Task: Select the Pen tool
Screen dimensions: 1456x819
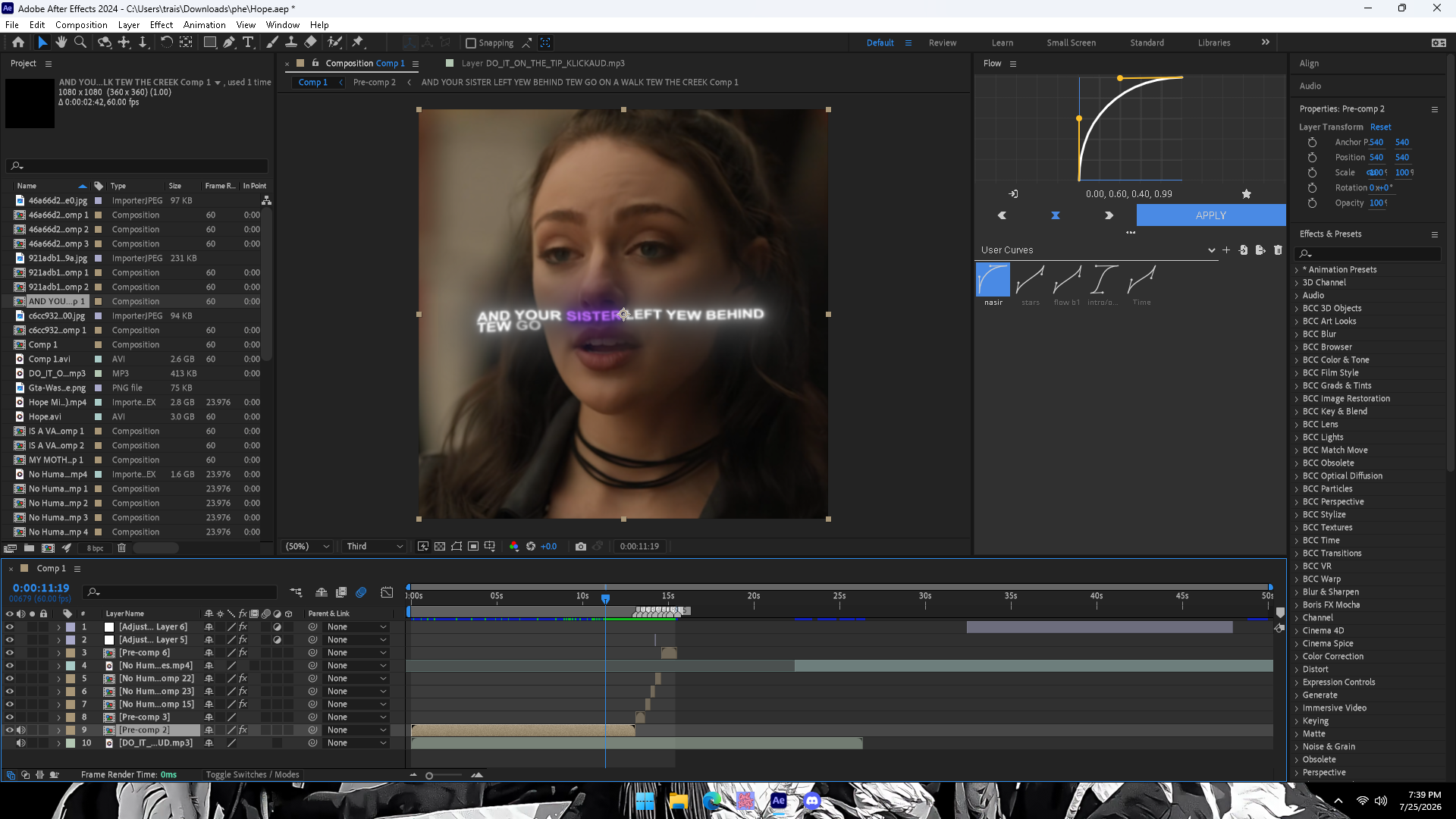Action: tap(229, 42)
